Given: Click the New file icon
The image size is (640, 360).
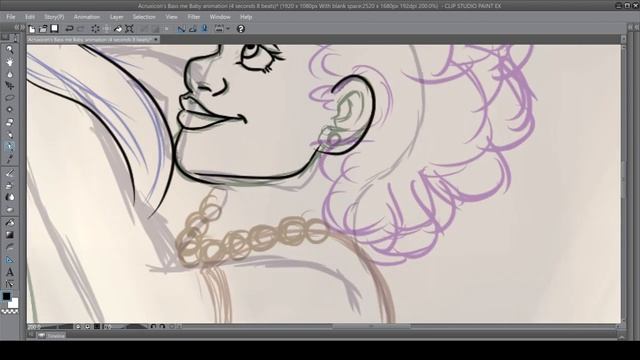Looking at the screenshot, I should (32, 29).
